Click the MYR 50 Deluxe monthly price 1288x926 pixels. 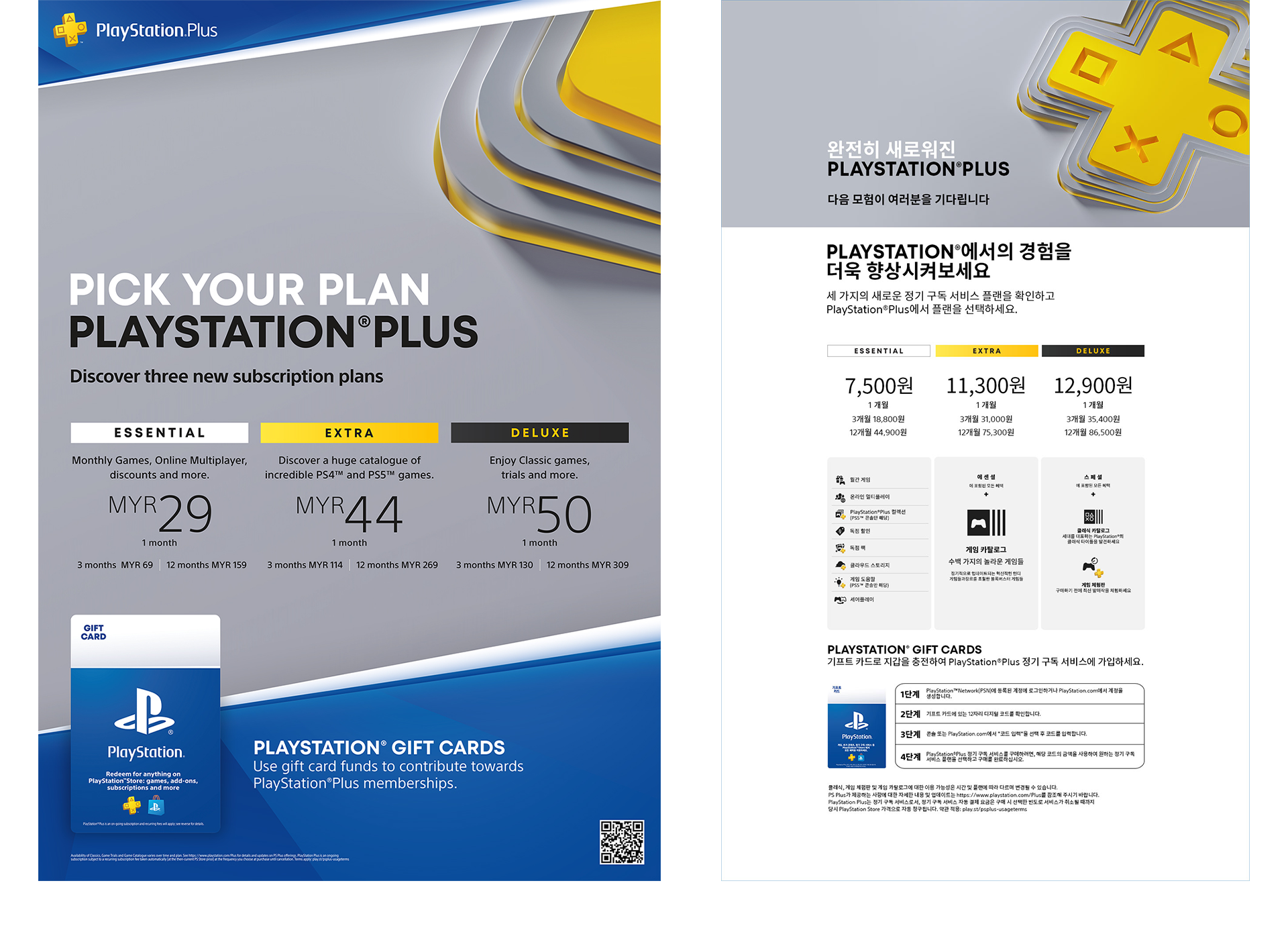540,515
